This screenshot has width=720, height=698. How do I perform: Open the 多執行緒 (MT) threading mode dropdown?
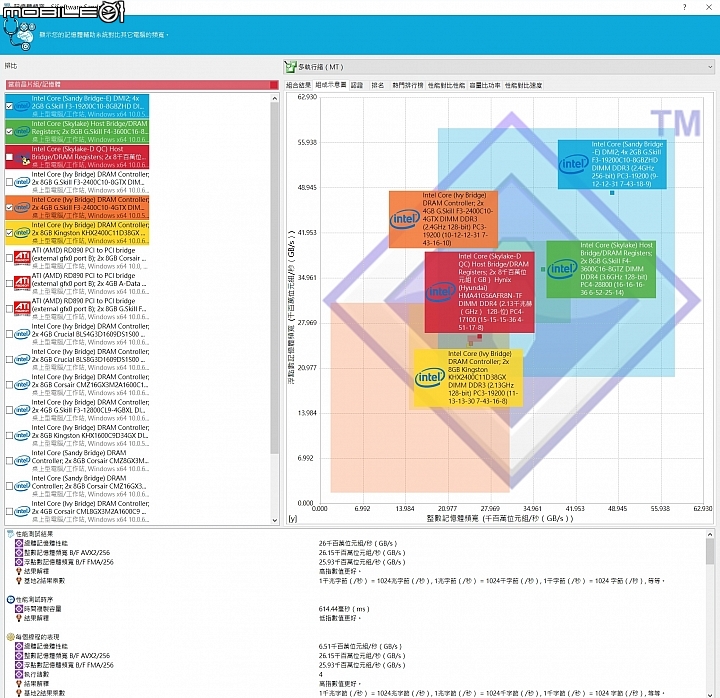(499, 67)
